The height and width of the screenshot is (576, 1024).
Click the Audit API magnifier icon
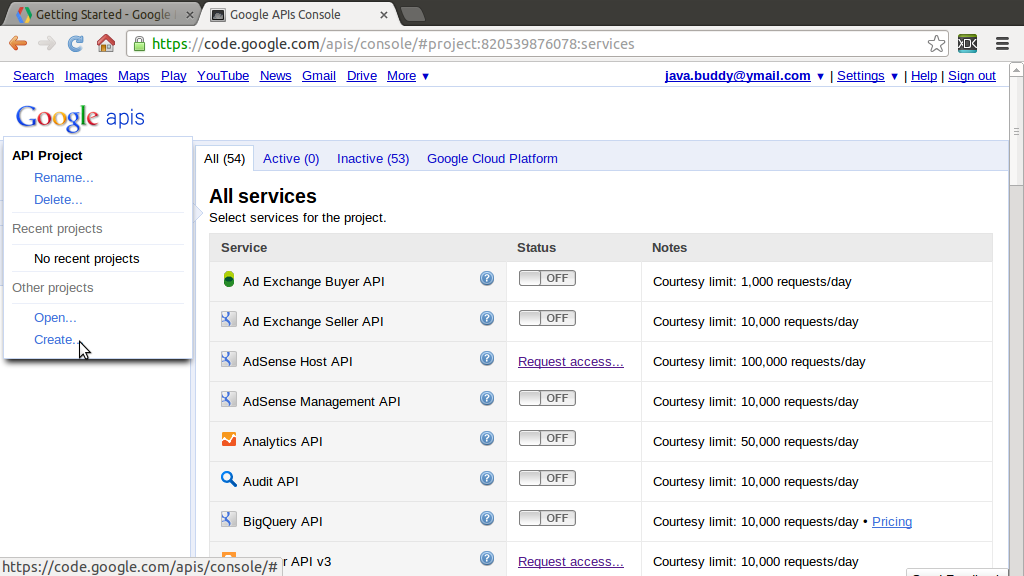coord(229,479)
